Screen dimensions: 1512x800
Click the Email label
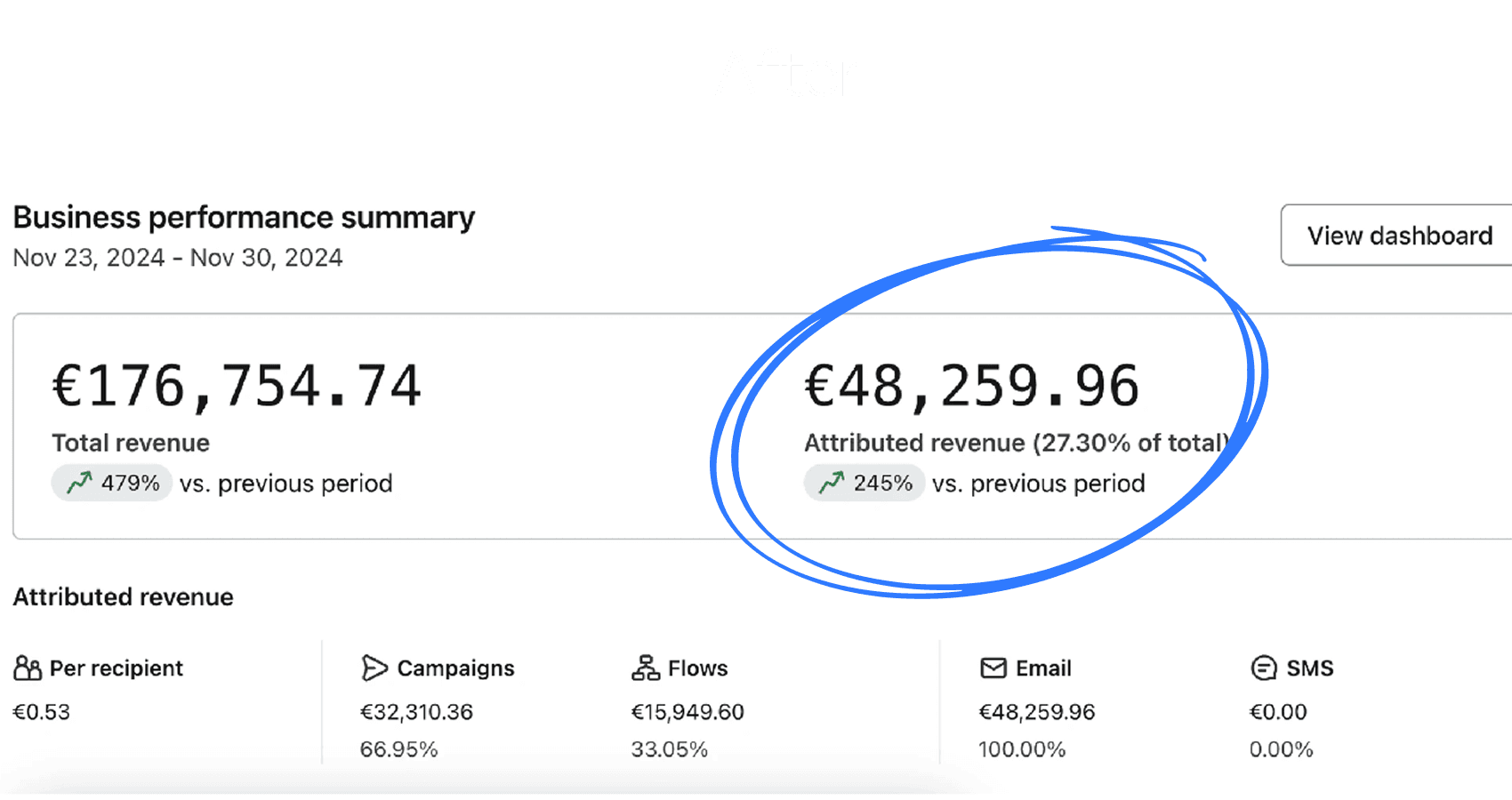[x=1043, y=668]
